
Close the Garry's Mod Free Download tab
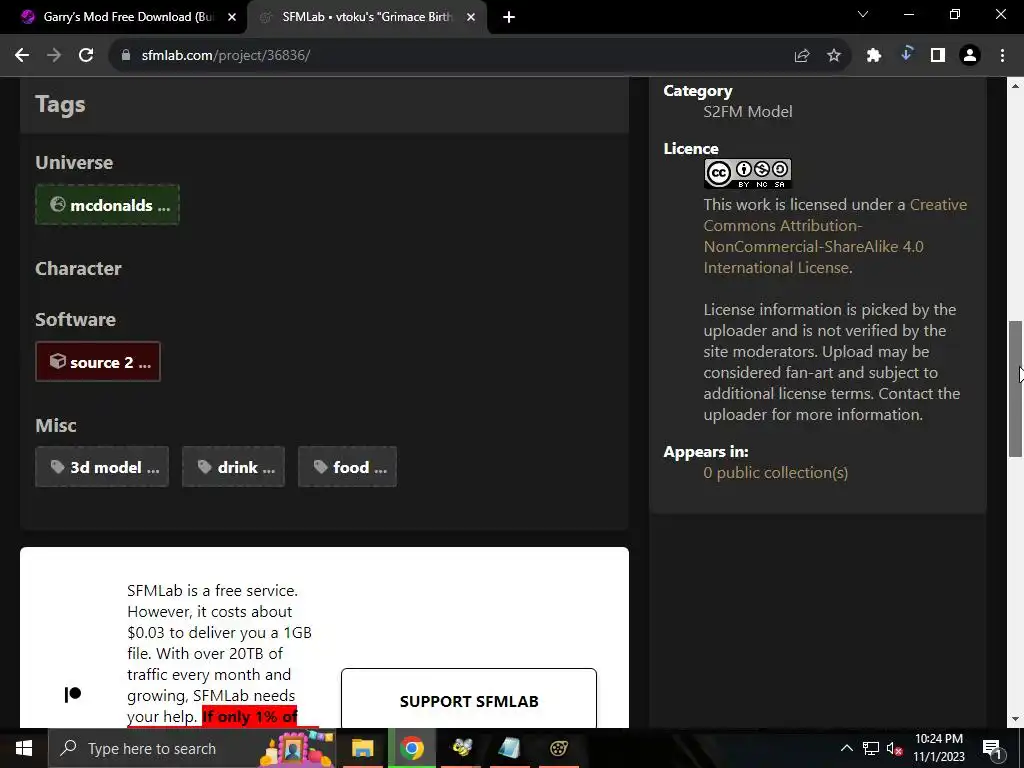[x=232, y=18]
